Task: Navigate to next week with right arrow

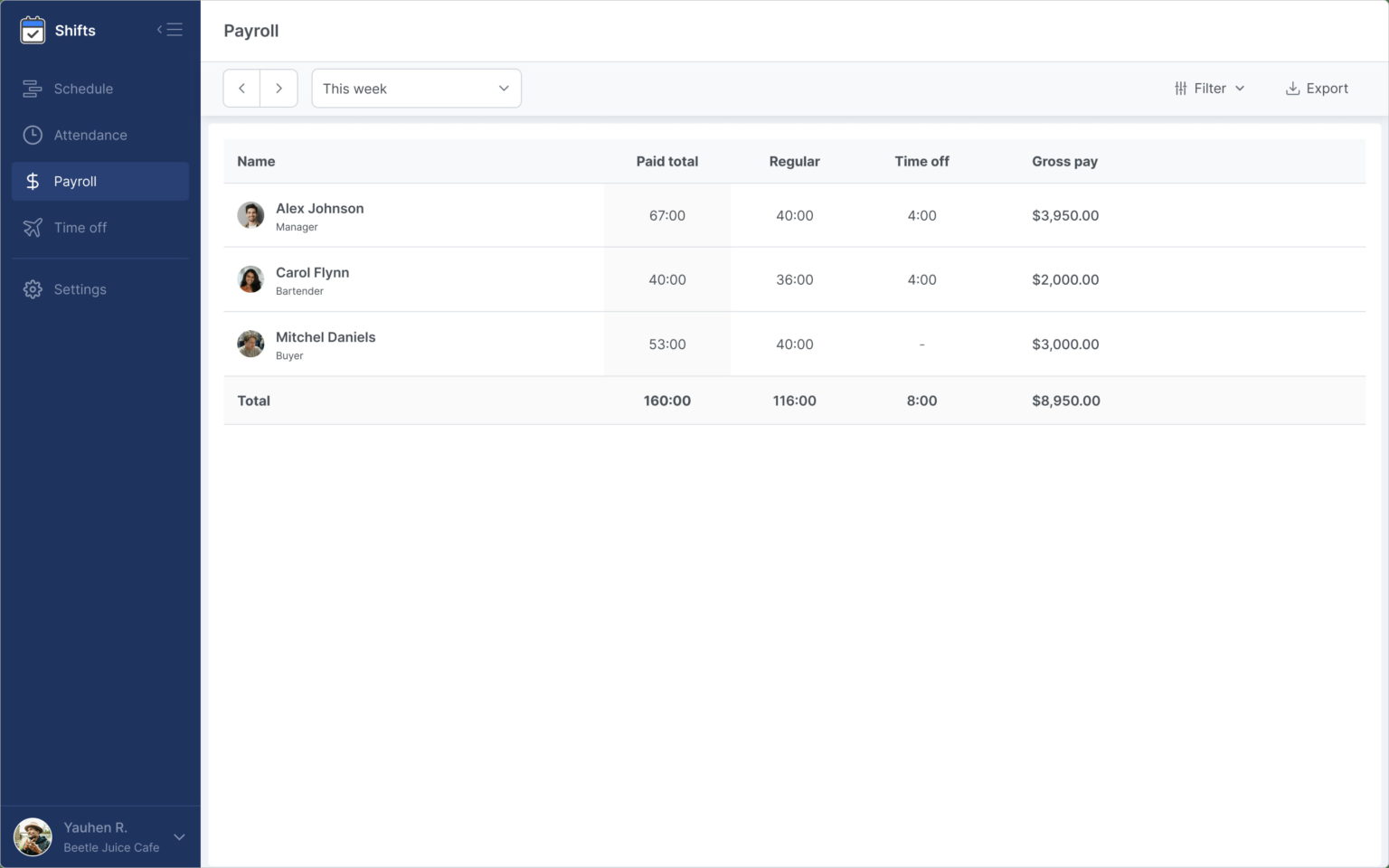Action: 279,88
